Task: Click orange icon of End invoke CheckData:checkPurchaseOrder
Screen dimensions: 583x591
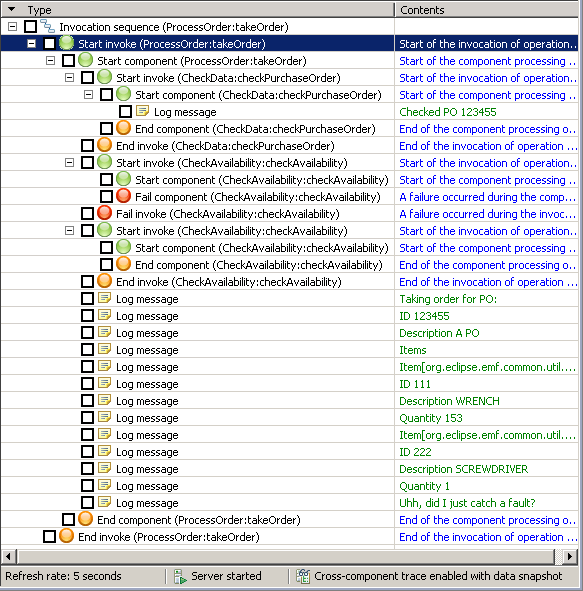Action: [104, 145]
